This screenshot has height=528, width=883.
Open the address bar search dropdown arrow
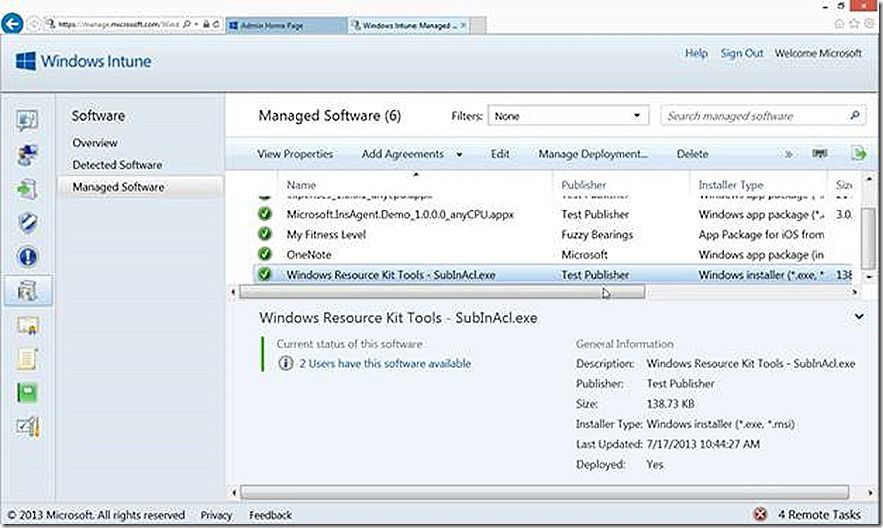[196, 25]
